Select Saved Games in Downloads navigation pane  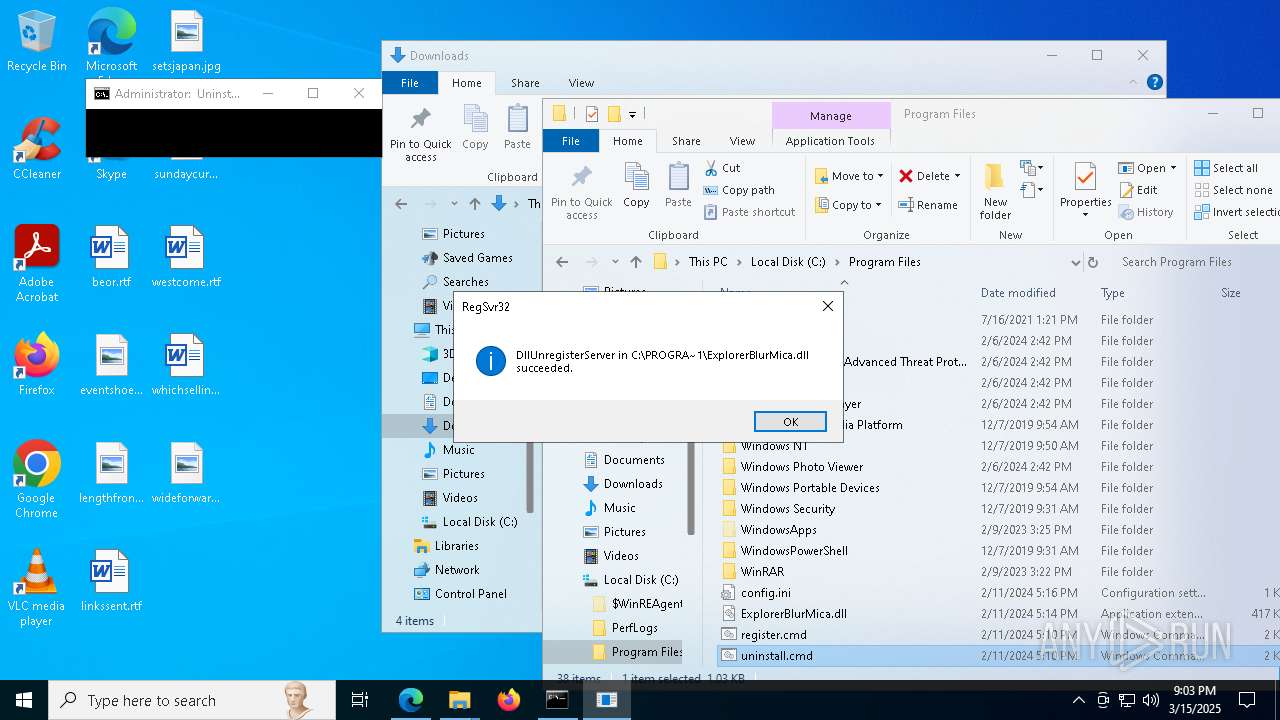click(x=478, y=258)
